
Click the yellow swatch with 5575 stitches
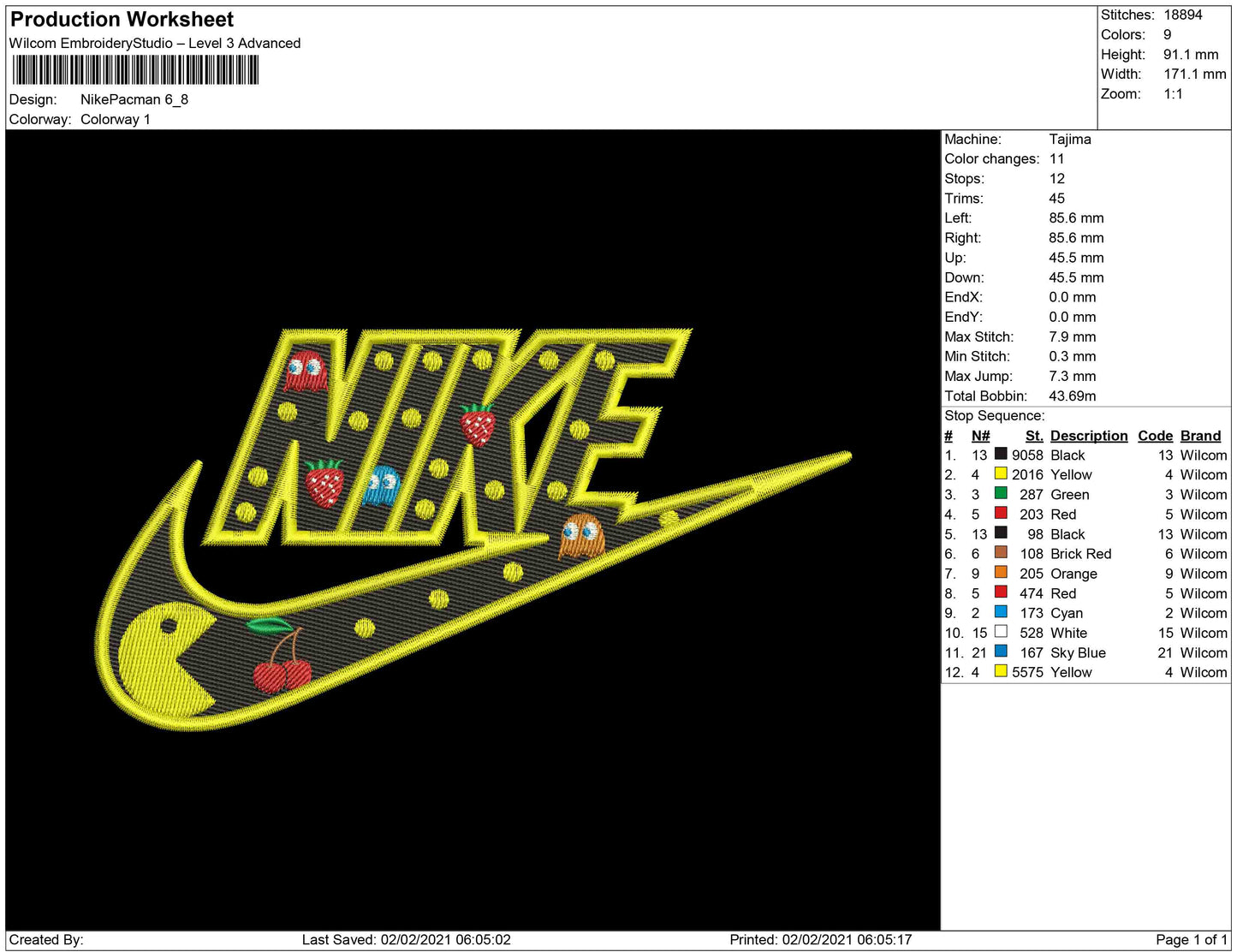1001,670
